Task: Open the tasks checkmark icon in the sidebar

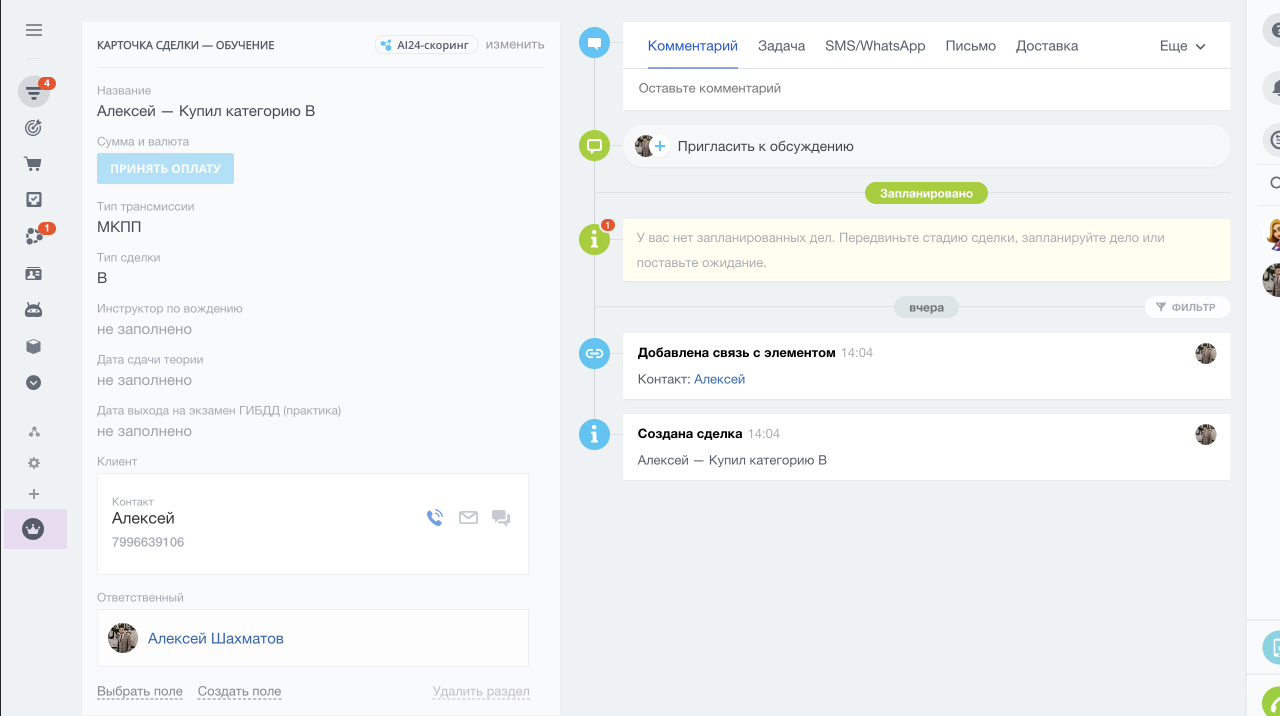Action: (34, 200)
